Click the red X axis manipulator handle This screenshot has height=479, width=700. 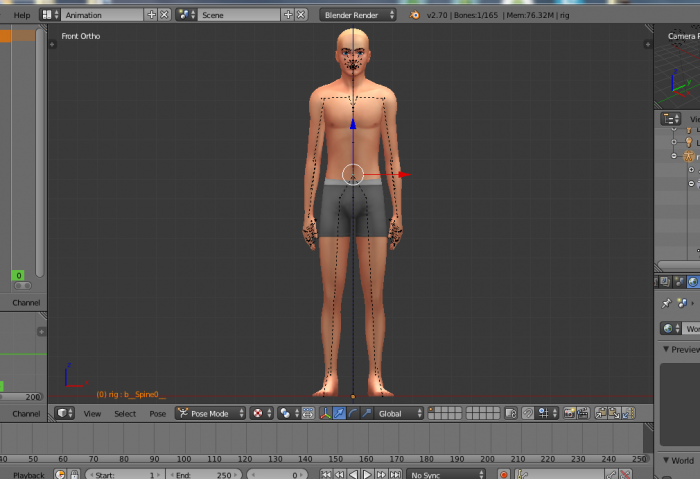click(402, 175)
